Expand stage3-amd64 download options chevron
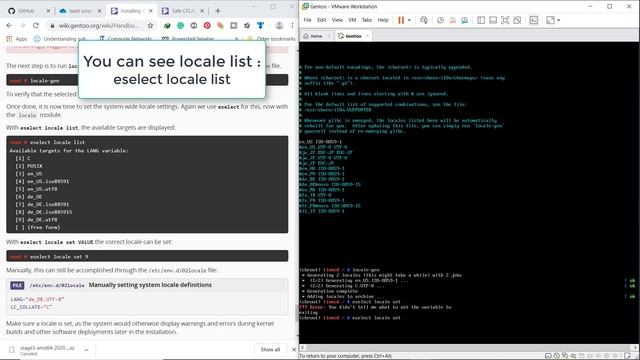The width and height of the screenshot is (640, 360). pyautogui.click(x=87, y=350)
